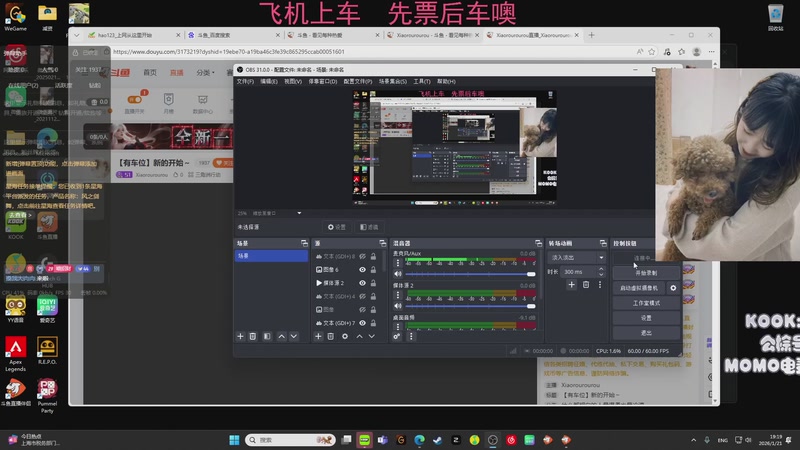Mute the 麦克风/Aux speaker icon
Viewport: 800px width, 450px height.
point(398,274)
